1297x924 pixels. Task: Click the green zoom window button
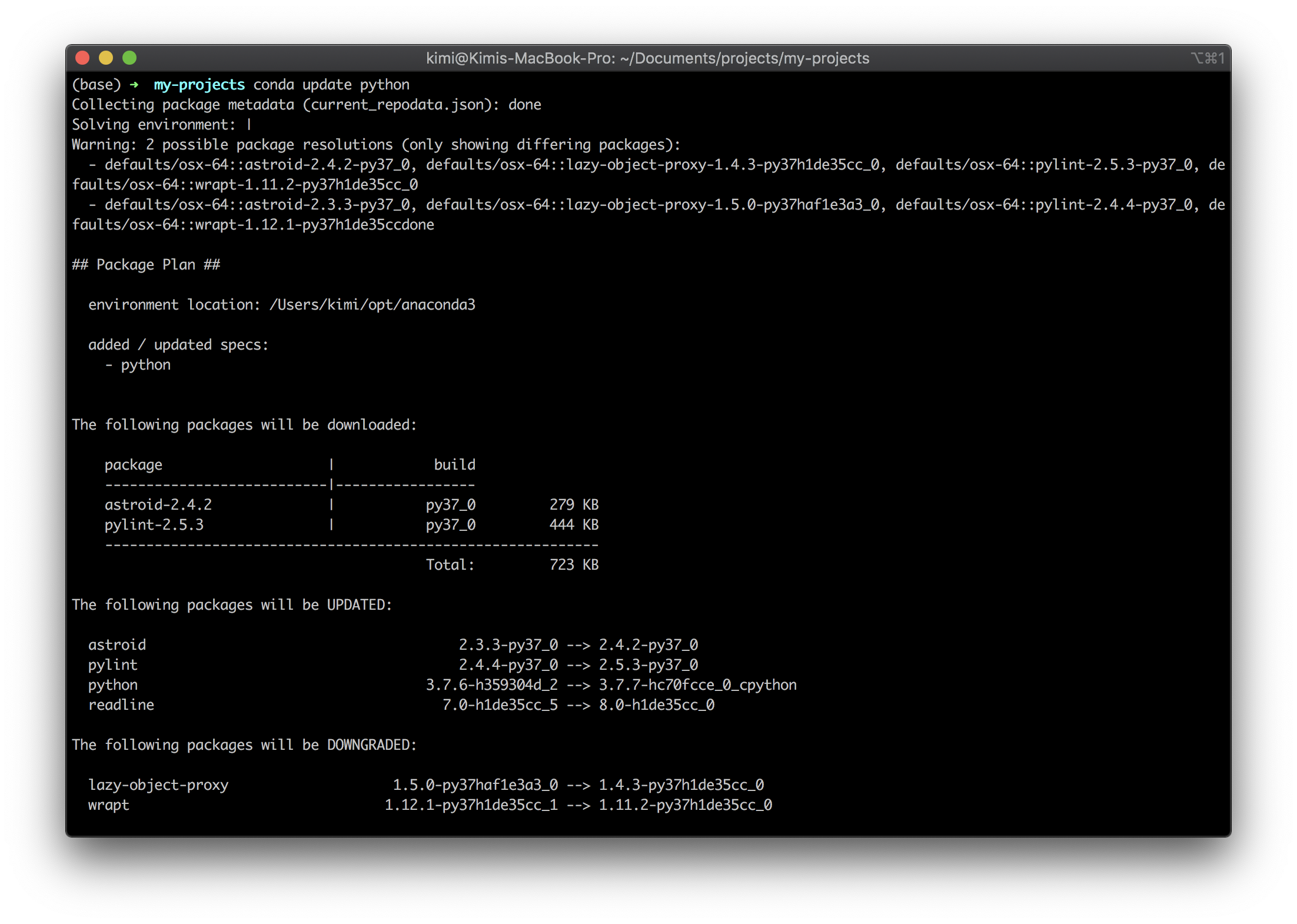tap(129, 58)
